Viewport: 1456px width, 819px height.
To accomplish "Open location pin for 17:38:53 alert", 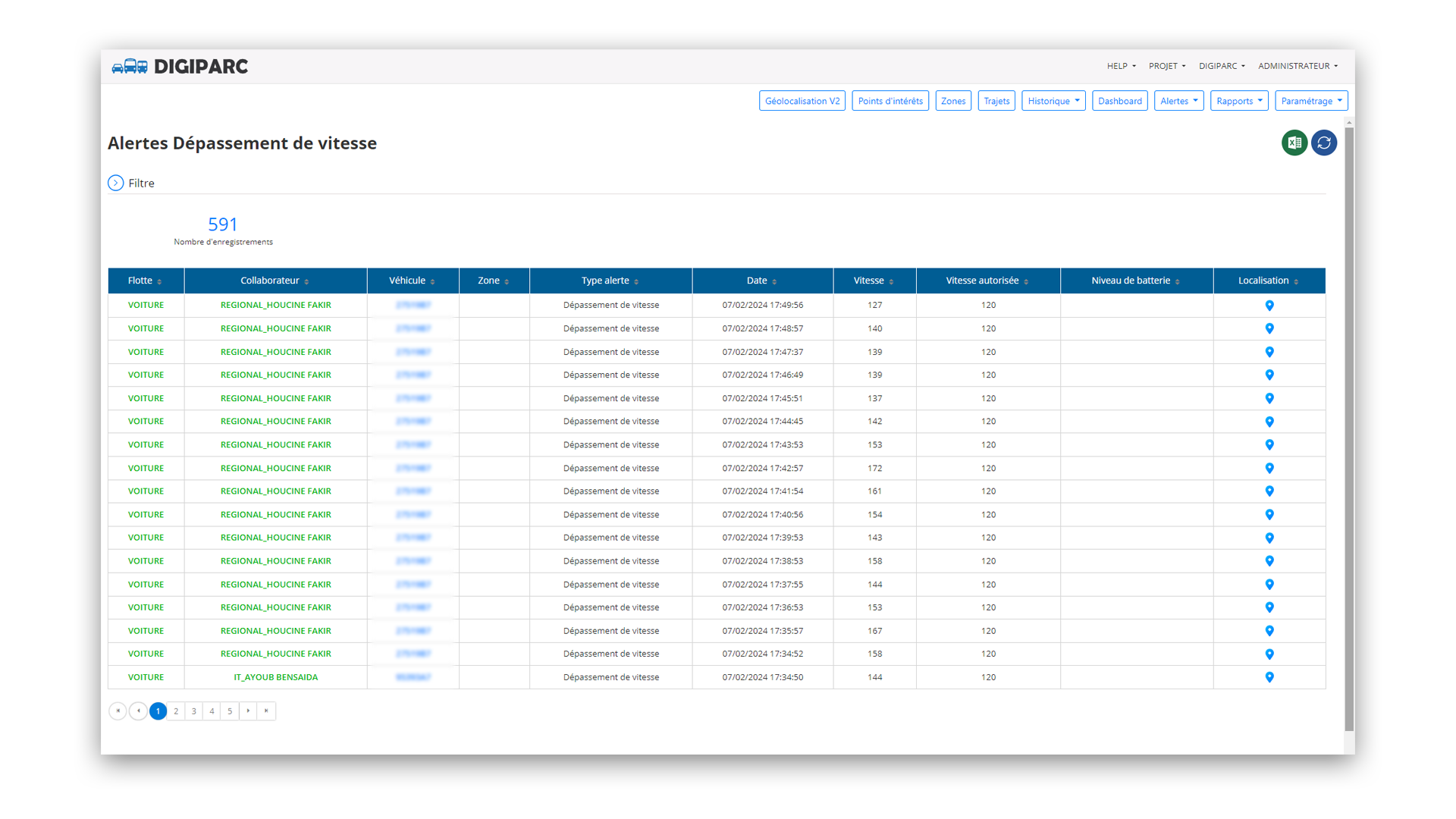I will pyautogui.click(x=1269, y=561).
